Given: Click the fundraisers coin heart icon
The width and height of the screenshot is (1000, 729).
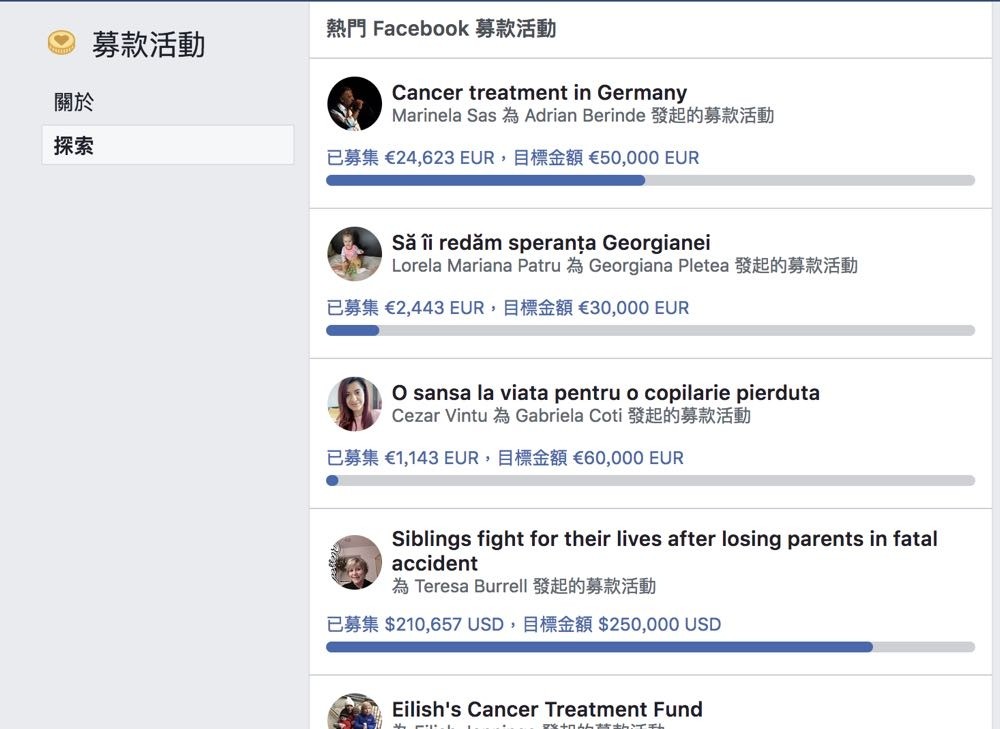Looking at the screenshot, I should pyautogui.click(x=62, y=43).
